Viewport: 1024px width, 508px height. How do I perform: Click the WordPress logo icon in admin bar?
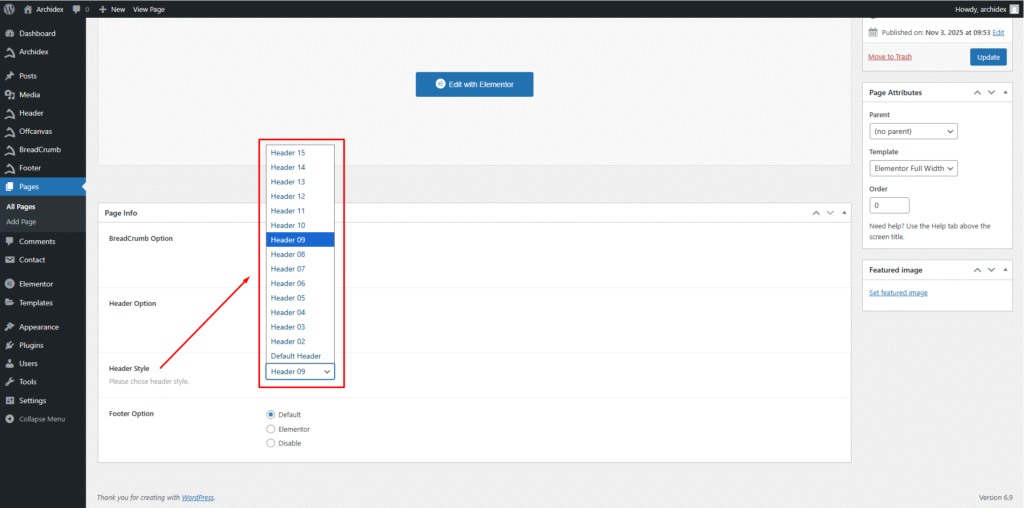10,9
